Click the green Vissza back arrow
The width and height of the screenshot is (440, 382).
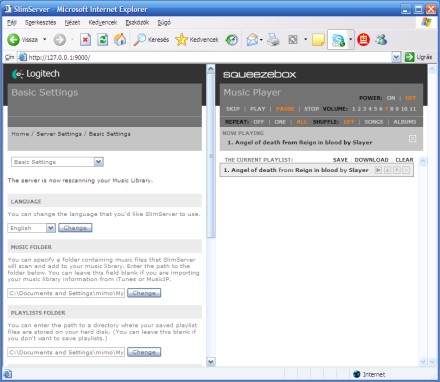13,40
